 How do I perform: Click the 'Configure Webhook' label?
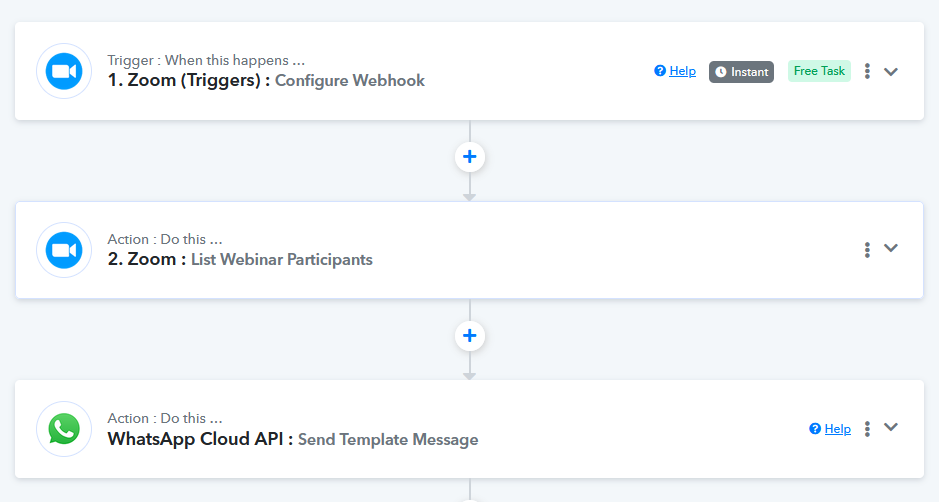pyautogui.click(x=350, y=81)
